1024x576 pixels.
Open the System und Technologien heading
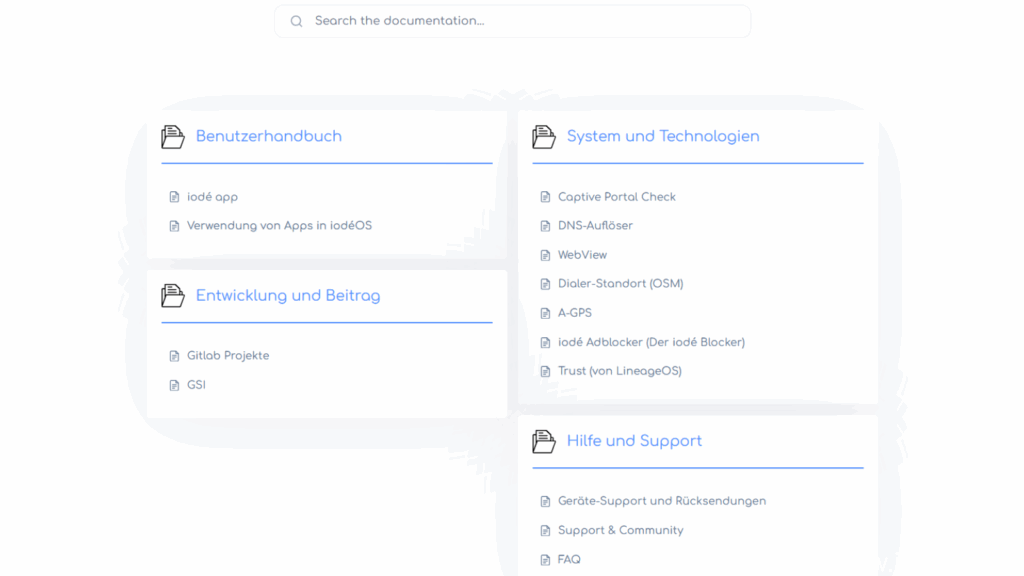coord(663,136)
